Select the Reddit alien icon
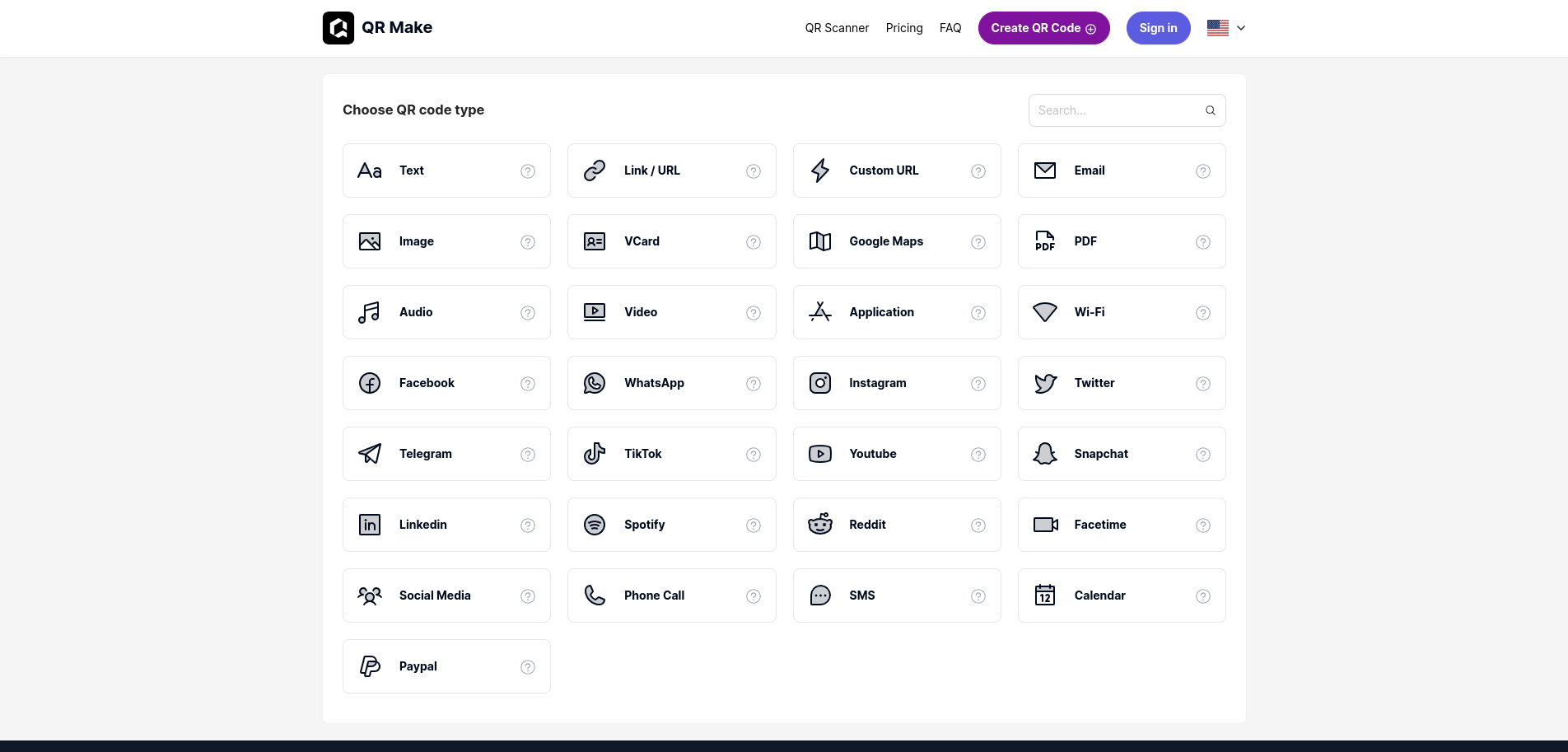This screenshot has width=1568, height=752. 820,525
